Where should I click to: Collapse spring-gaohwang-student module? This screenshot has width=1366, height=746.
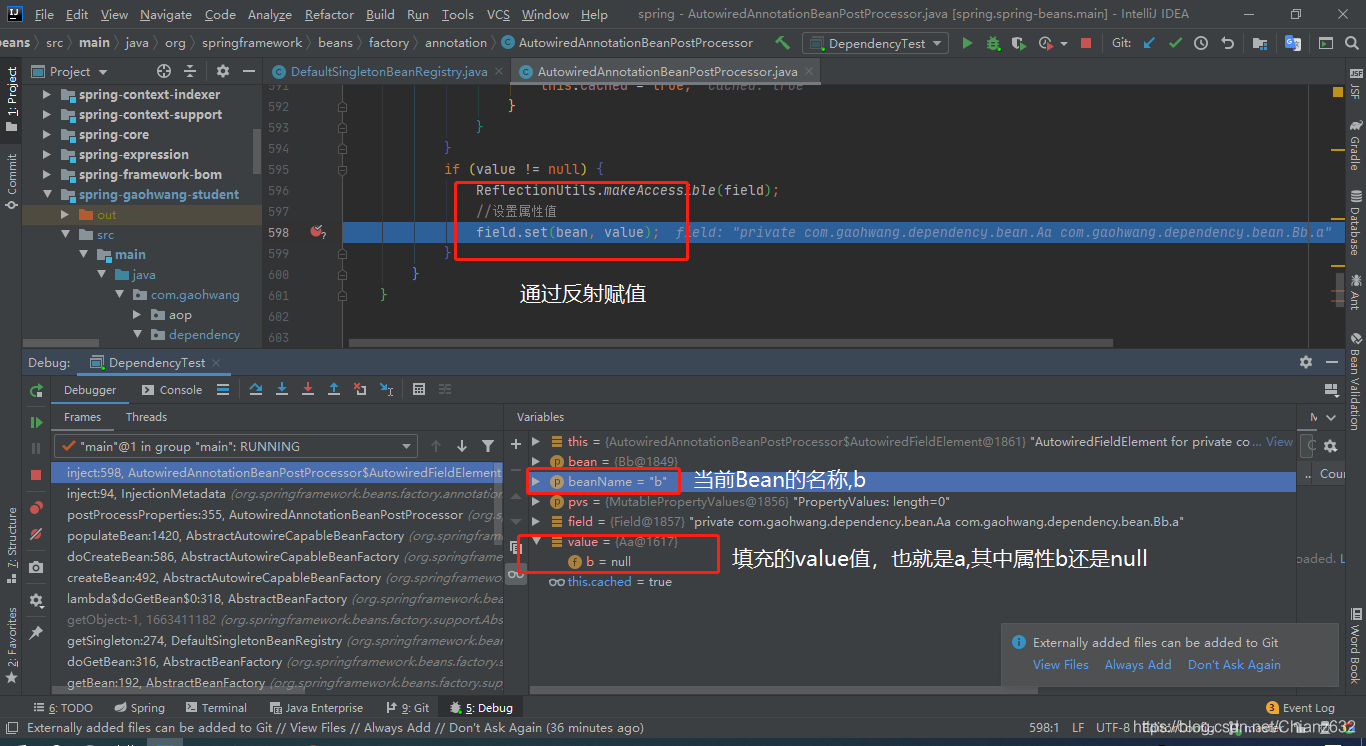coord(46,194)
